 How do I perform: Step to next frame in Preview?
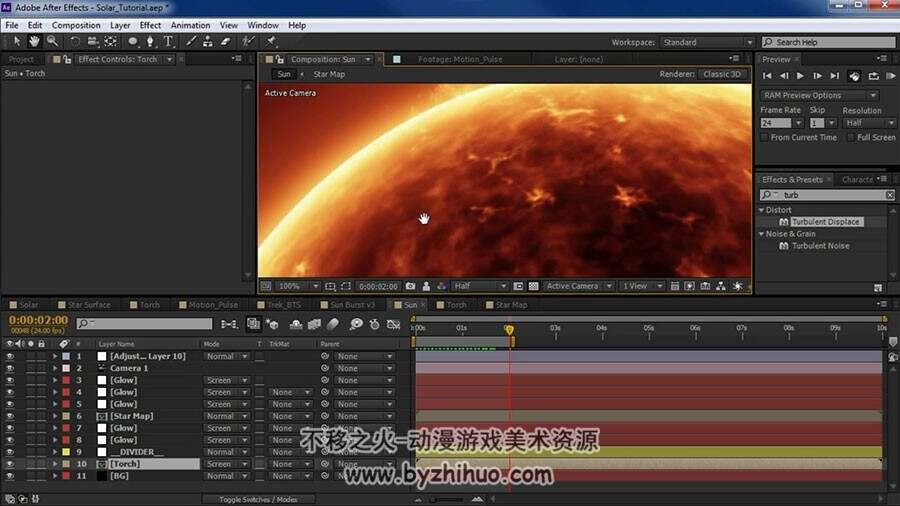click(817, 76)
